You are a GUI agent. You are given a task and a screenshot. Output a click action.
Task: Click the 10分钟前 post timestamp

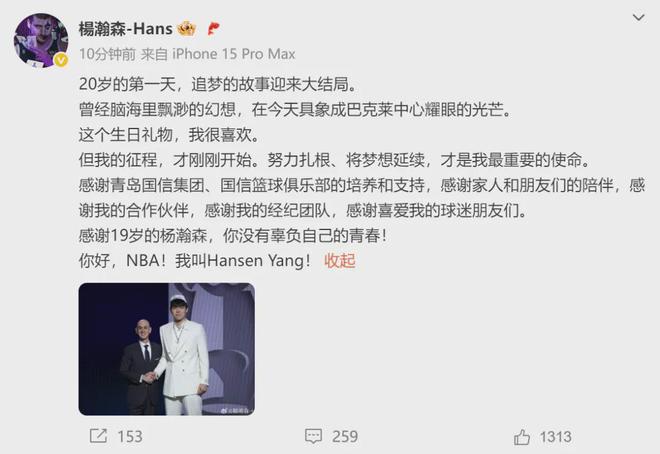[107, 54]
